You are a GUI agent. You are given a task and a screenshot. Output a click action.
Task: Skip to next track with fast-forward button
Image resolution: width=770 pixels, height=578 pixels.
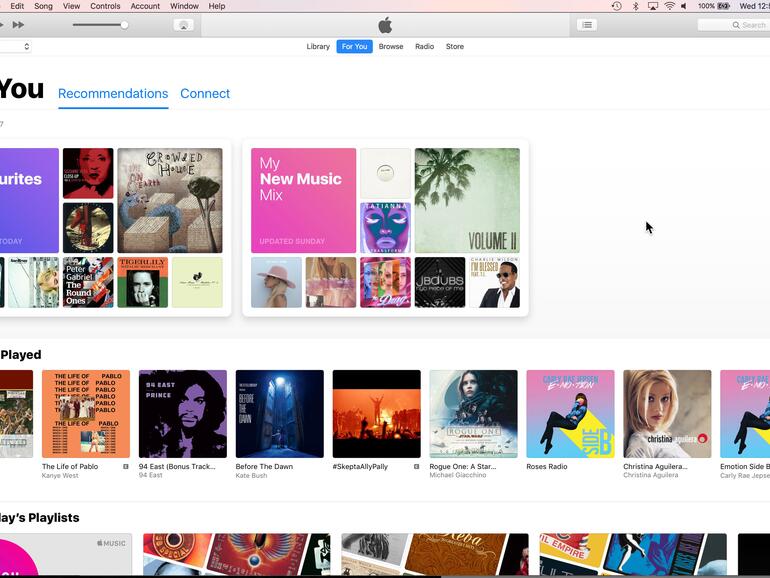click(x=18, y=25)
